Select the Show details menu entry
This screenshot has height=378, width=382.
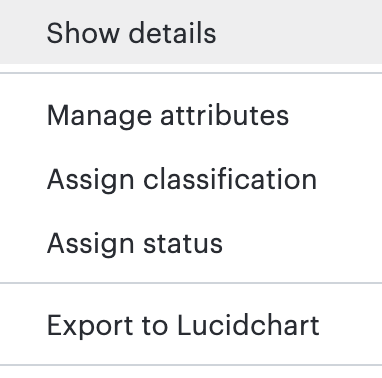tap(191, 32)
